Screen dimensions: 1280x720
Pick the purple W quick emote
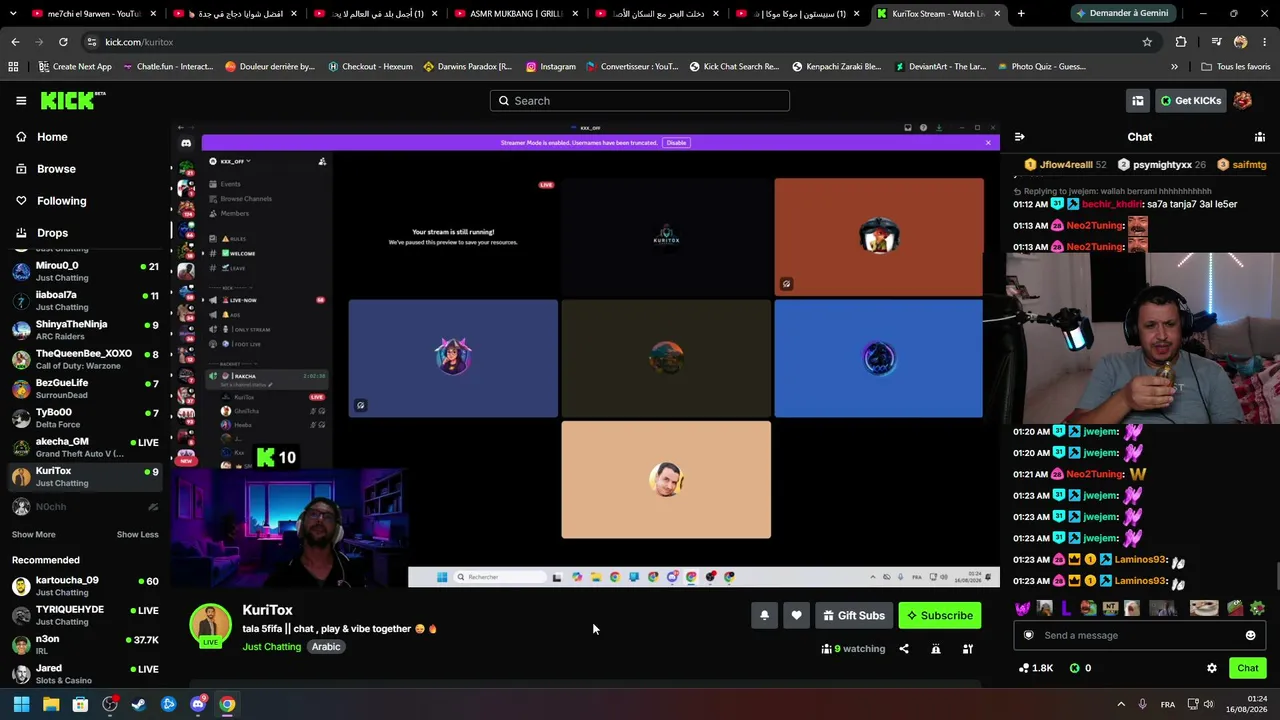(1023, 608)
